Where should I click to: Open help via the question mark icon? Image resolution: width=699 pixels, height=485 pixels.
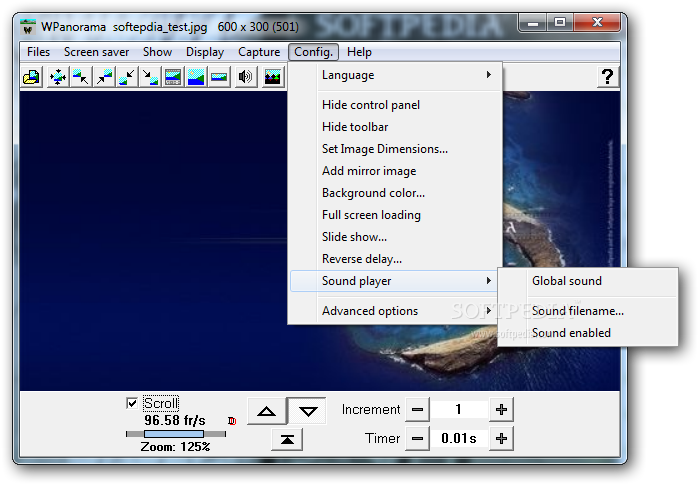[x=608, y=77]
